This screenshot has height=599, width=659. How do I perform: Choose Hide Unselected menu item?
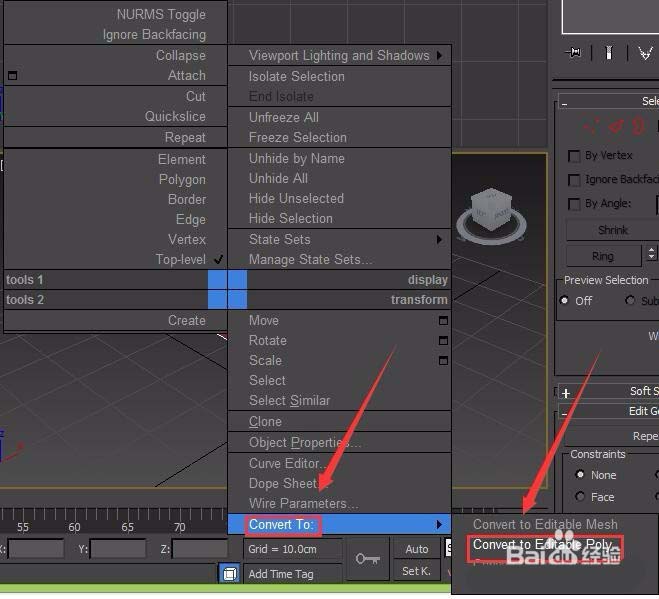pyautogui.click(x=296, y=198)
